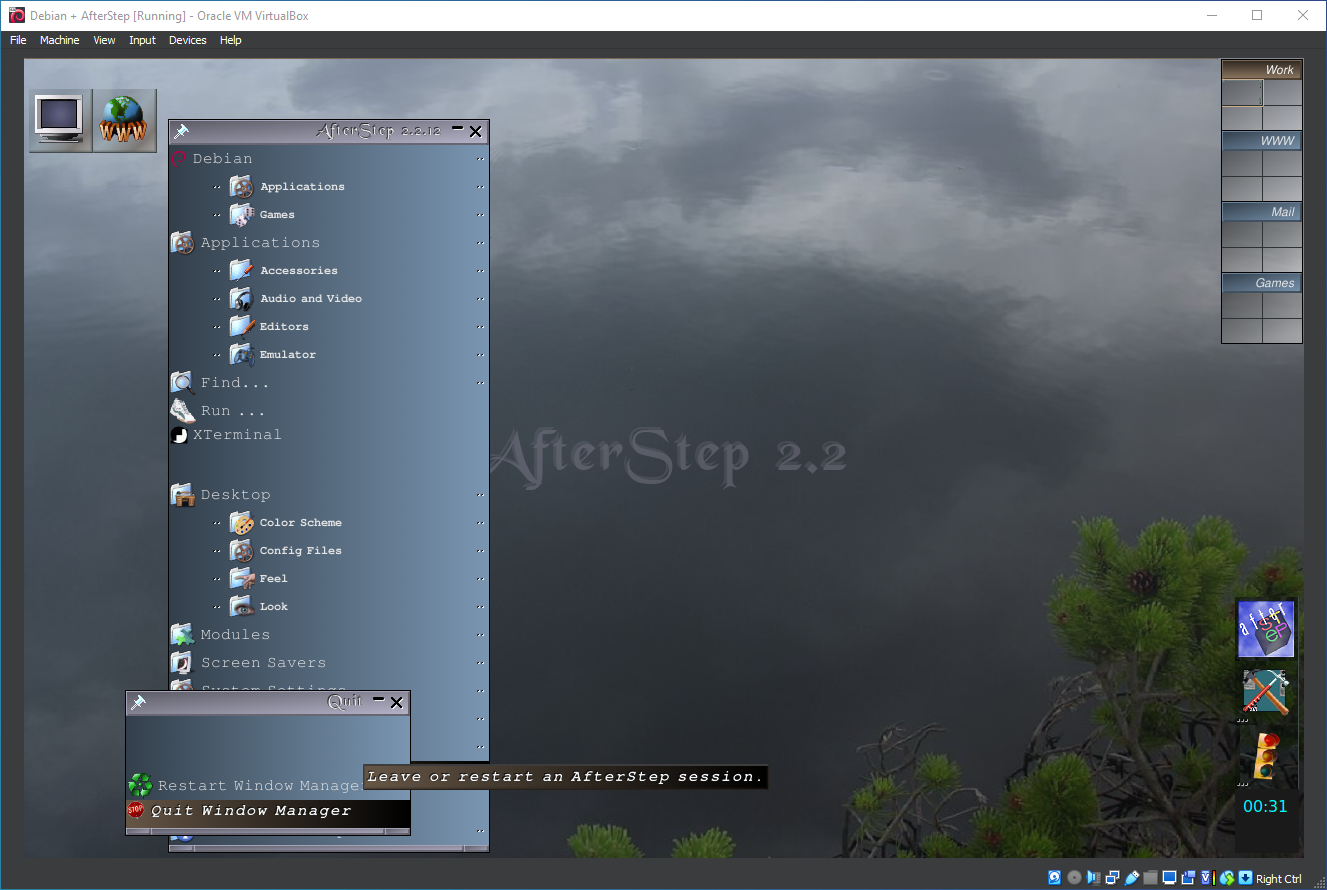Open the Machine menu in VirtualBox
The height and width of the screenshot is (890, 1327).
pyautogui.click(x=59, y=40)
